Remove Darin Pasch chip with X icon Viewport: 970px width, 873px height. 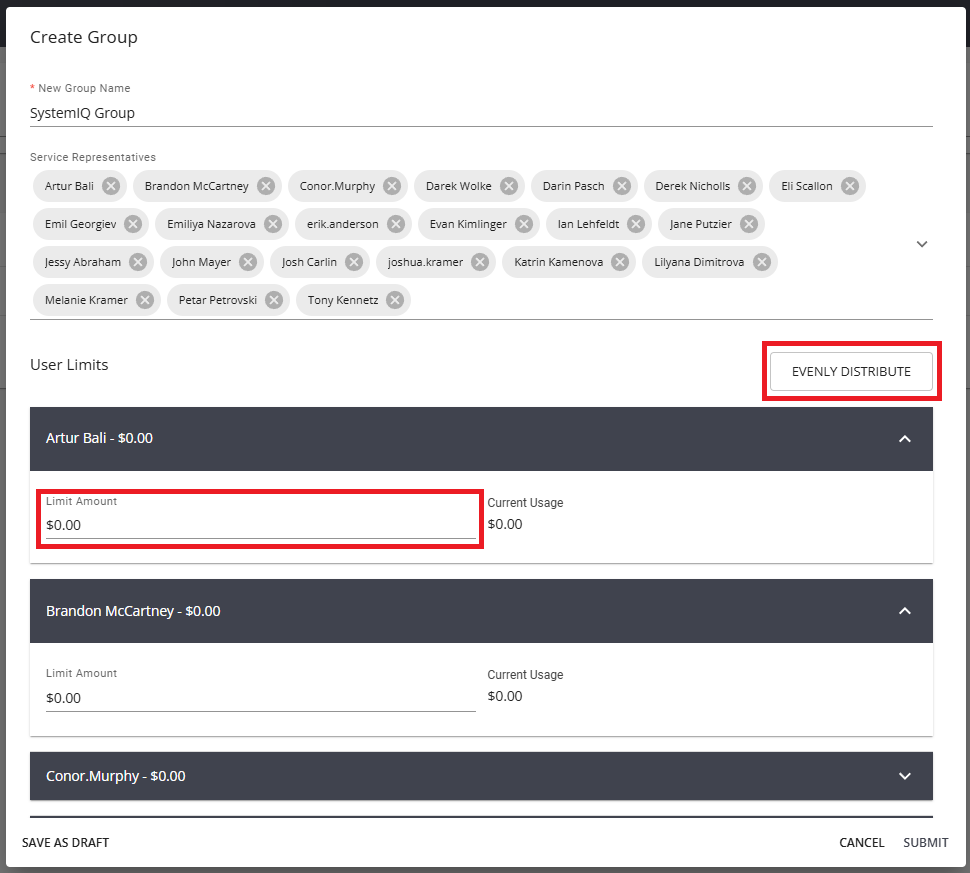622,186
